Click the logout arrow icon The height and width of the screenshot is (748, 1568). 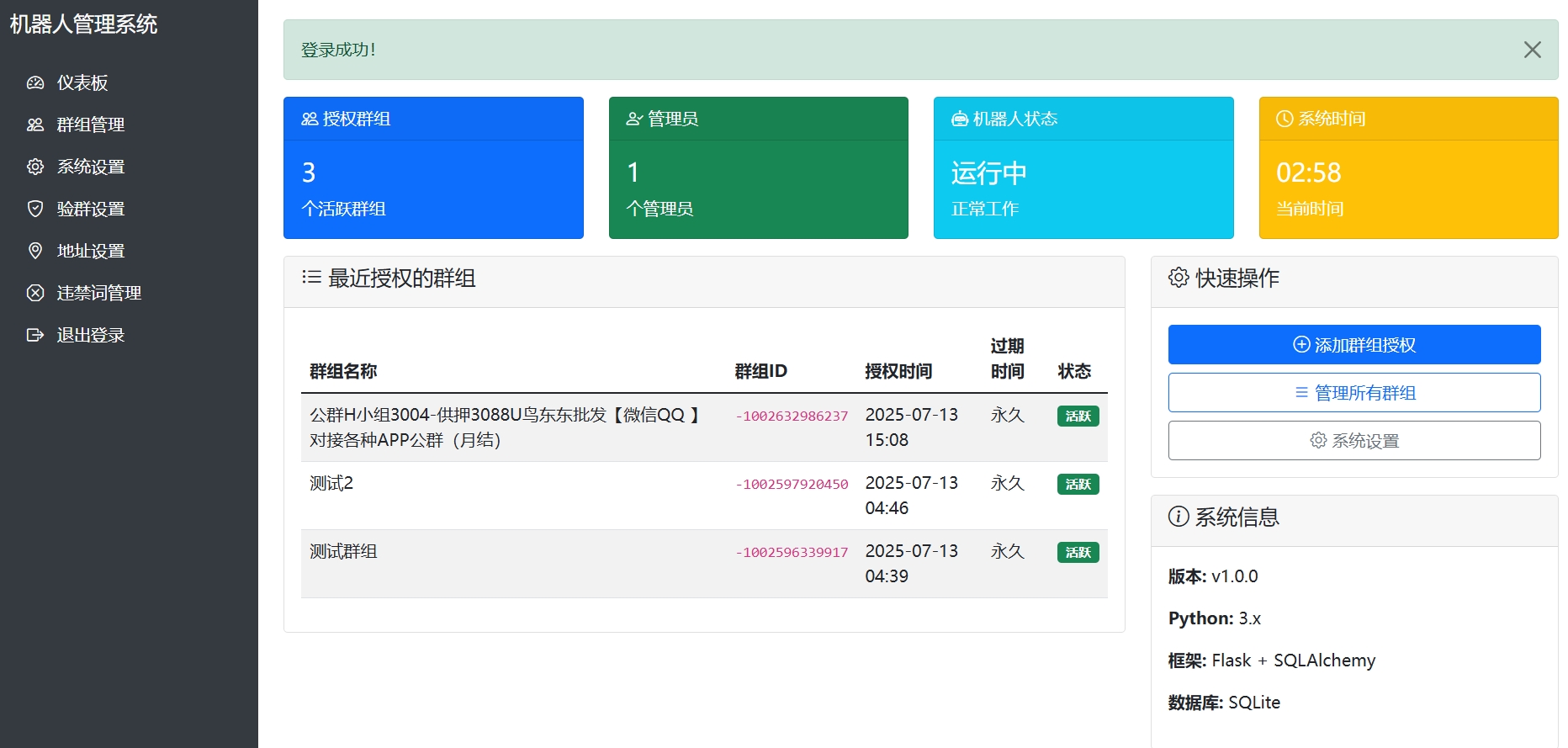(x=35, y=335)
